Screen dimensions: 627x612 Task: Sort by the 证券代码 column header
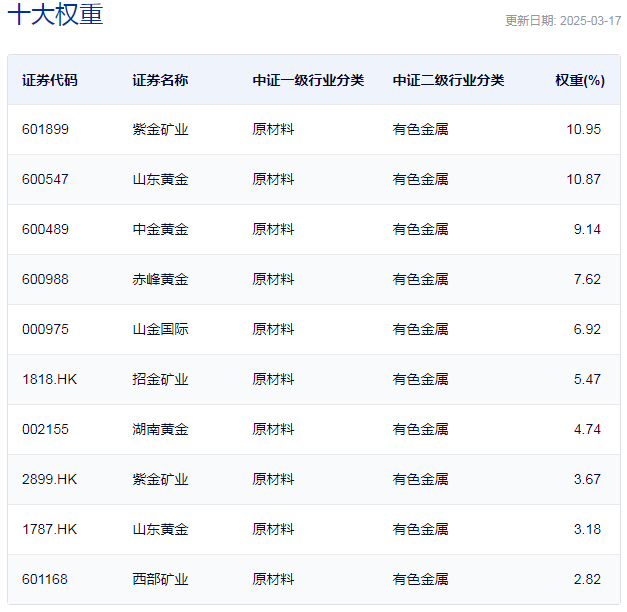49,80
